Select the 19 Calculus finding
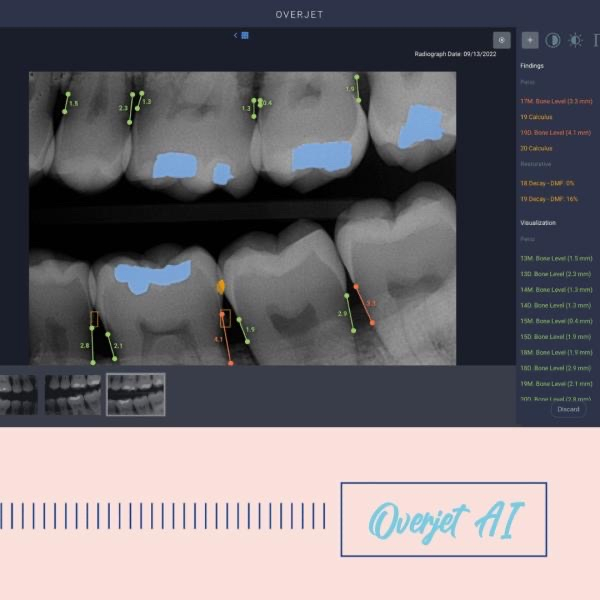 536,117
